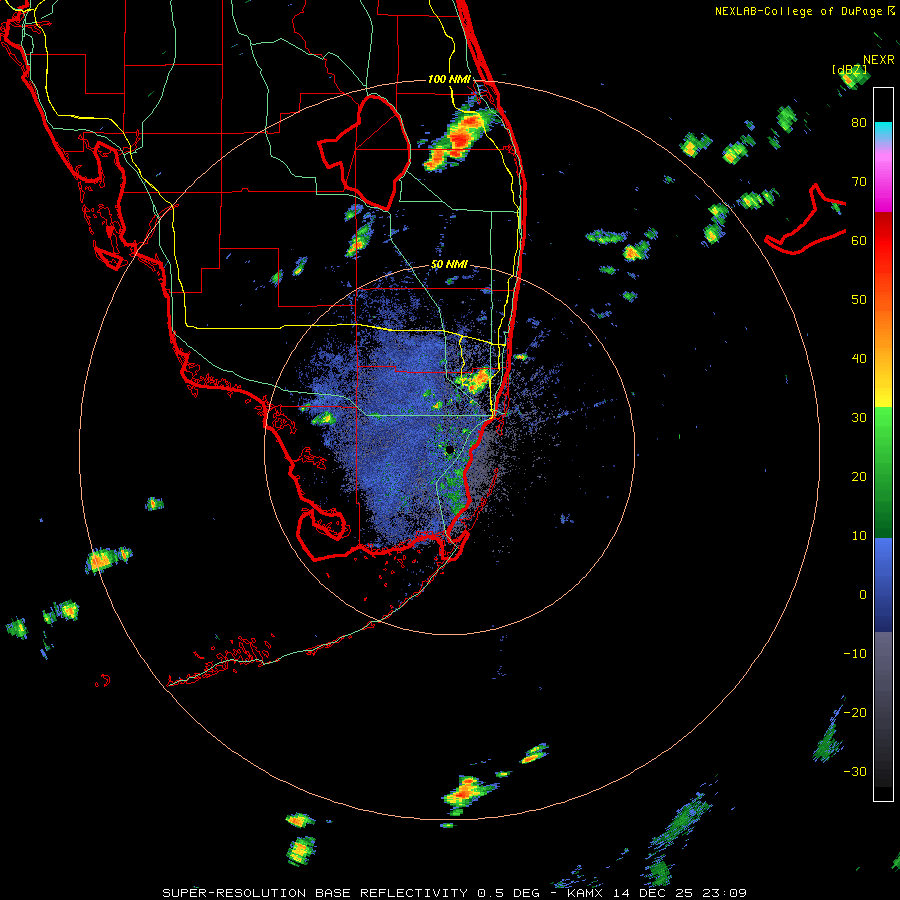
Task: Click the 10 value on the dBZ scale
Action: tap(859, 536)
